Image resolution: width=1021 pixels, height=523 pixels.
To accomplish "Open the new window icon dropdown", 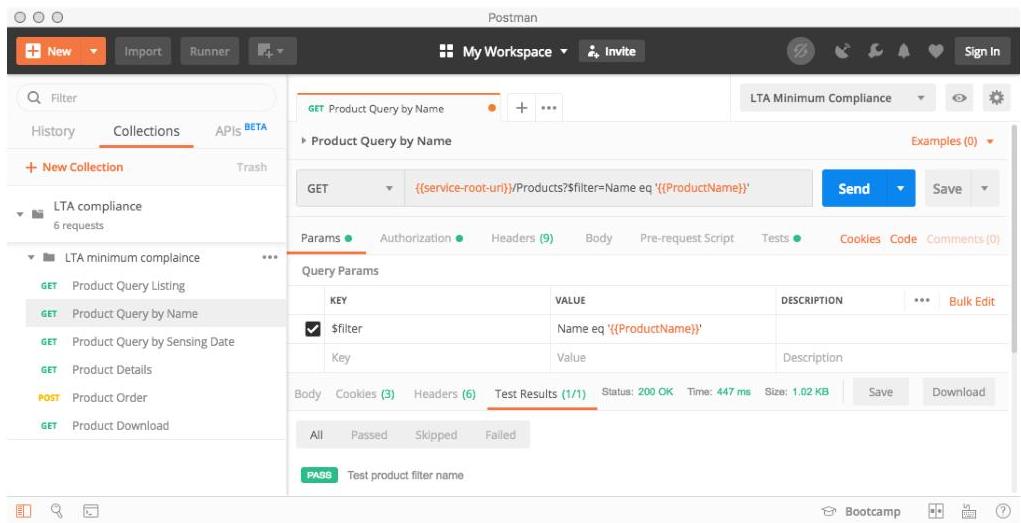I will pos(272,51).
